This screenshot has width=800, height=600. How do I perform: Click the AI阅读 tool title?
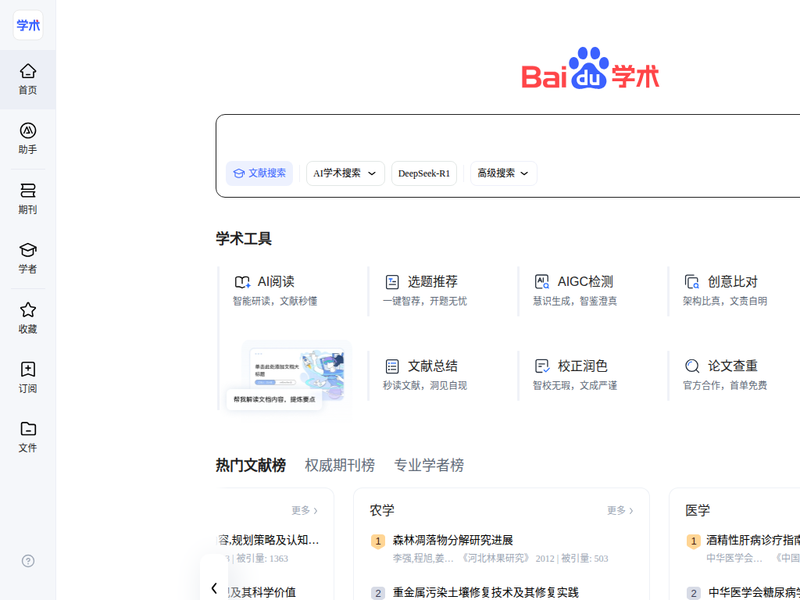pyautogui.click(x=276, y=282)
